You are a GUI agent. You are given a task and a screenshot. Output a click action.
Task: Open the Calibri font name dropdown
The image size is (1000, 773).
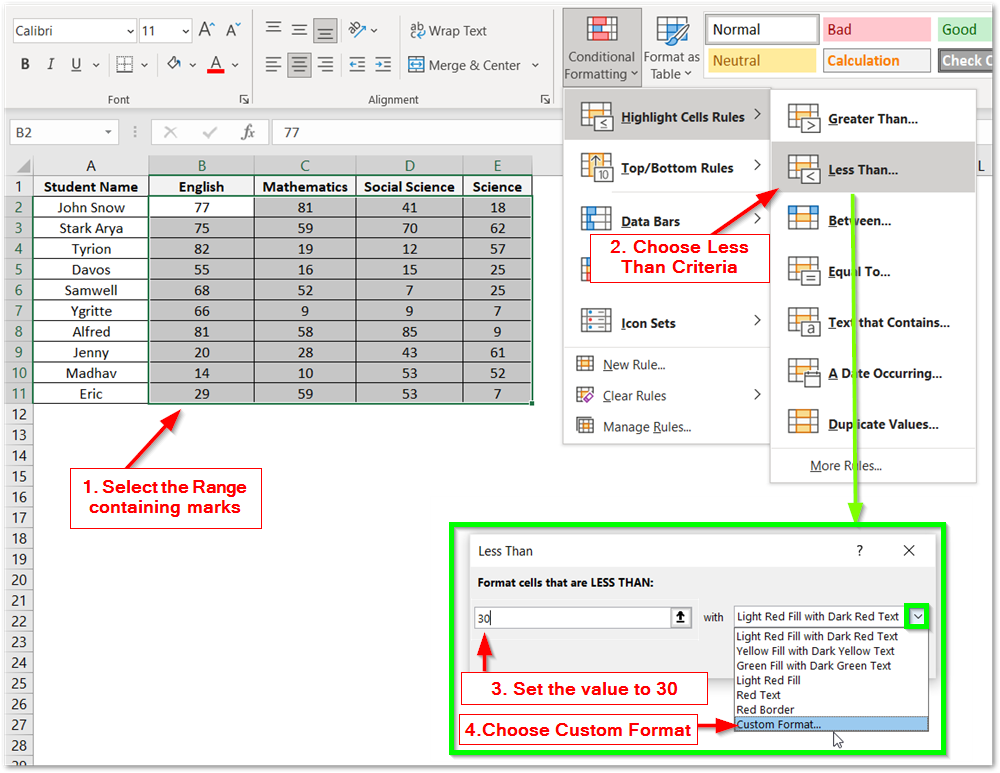[x=131, y=30]
